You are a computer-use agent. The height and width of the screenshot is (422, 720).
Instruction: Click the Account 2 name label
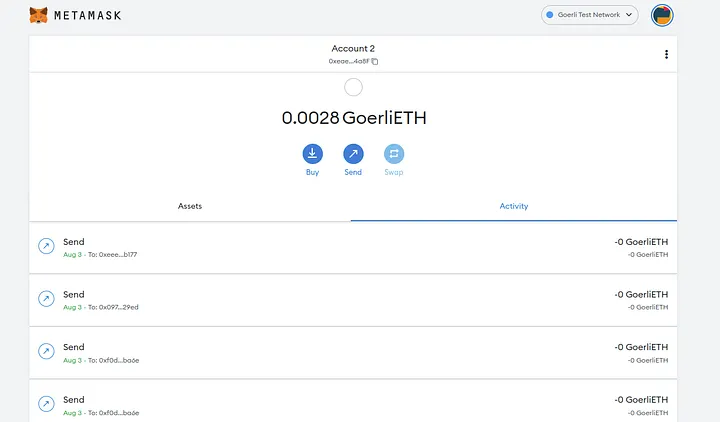pyautogui.click(x=353, y=48)
